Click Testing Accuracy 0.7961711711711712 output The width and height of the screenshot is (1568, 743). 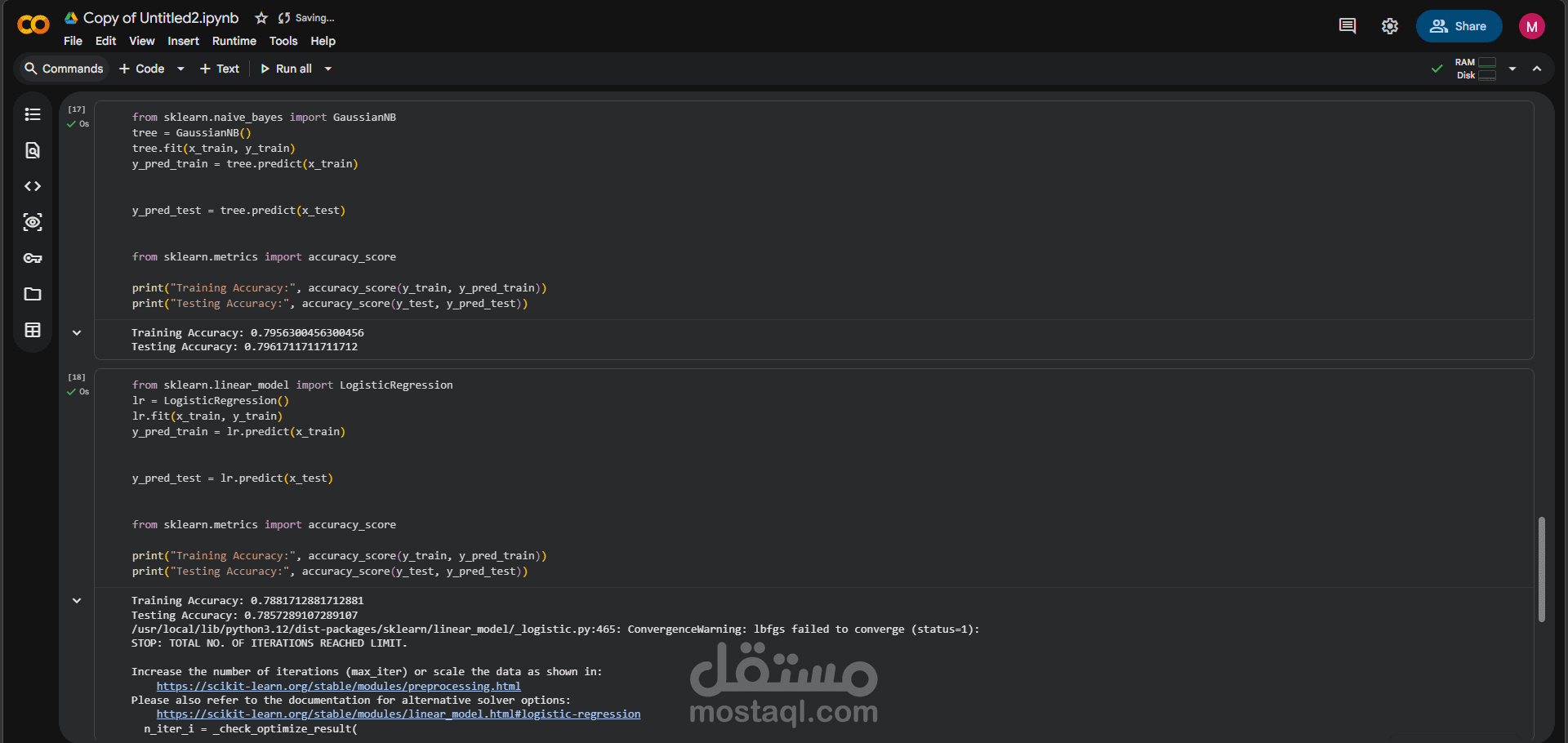(x=244, y=347)
